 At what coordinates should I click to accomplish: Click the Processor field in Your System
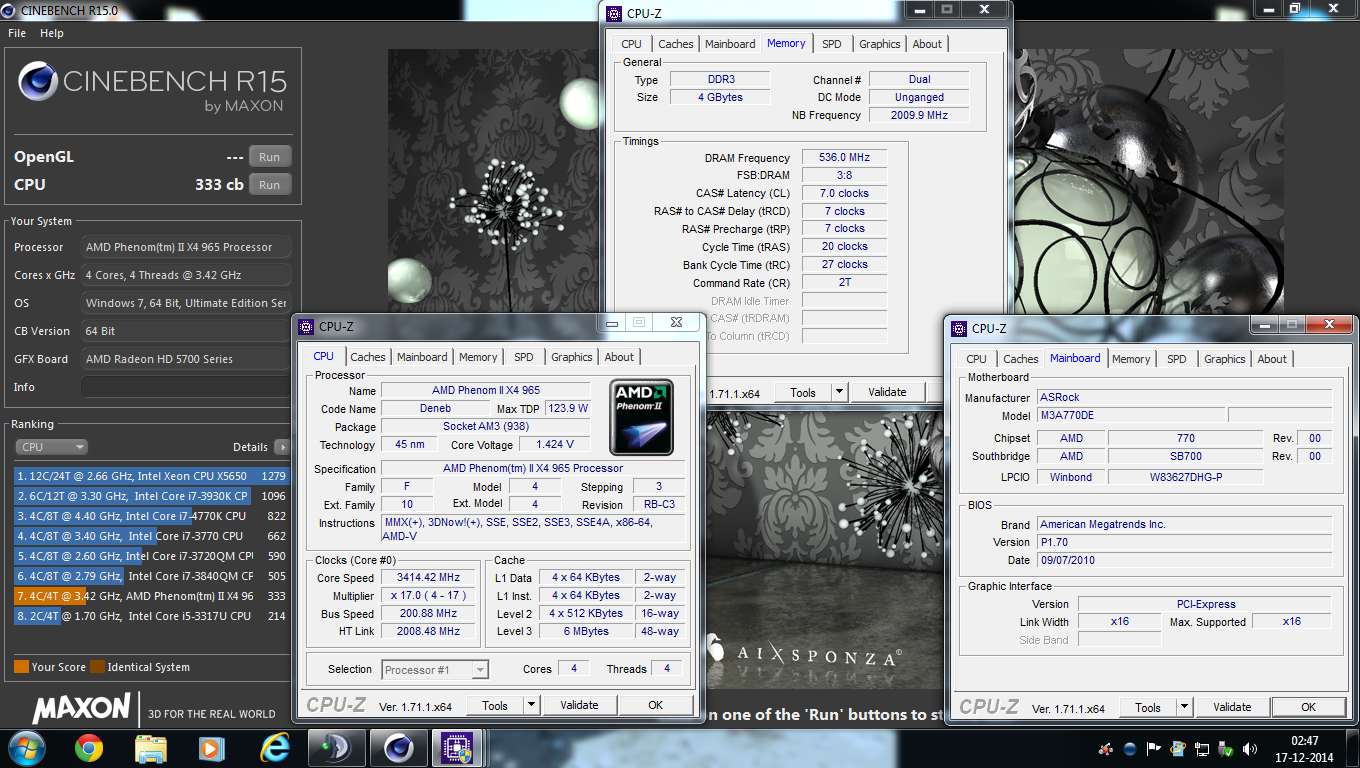point(186,247)
